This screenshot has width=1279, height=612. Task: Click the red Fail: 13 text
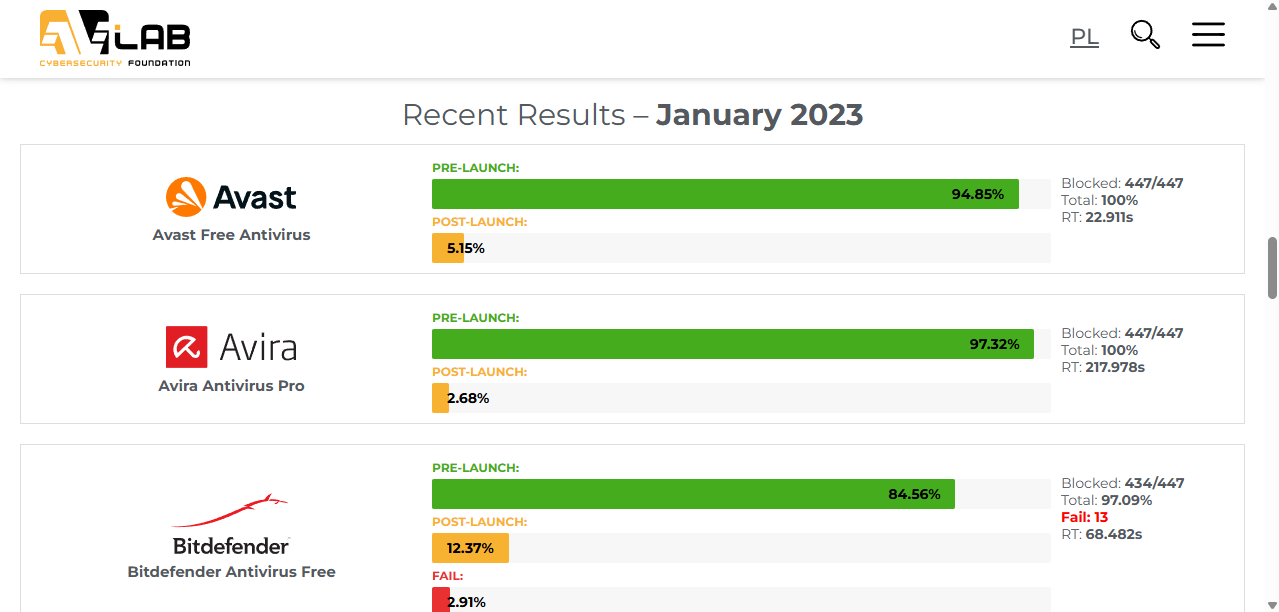1085,517
